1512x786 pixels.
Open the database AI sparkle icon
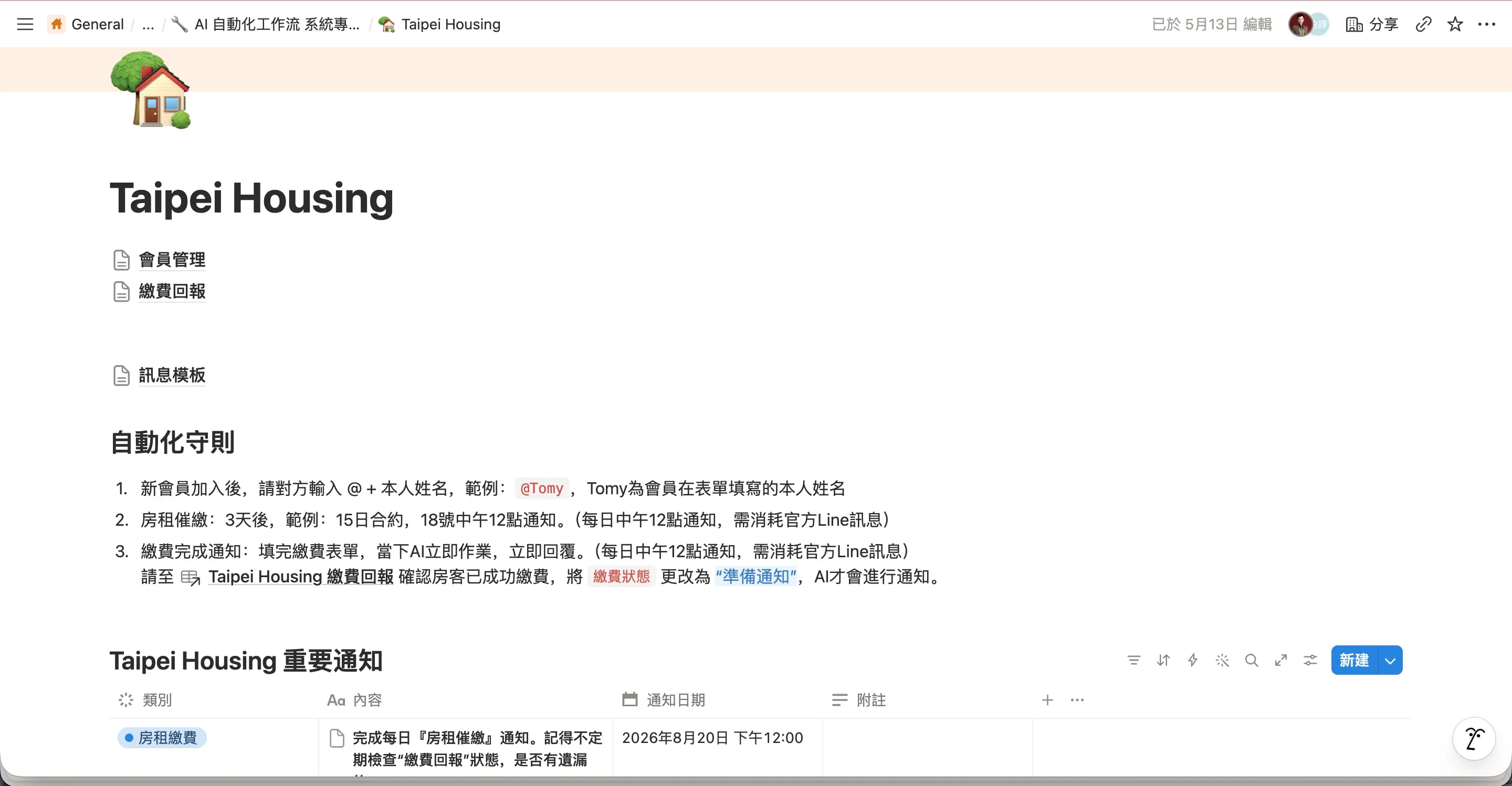coord(1222,661)
